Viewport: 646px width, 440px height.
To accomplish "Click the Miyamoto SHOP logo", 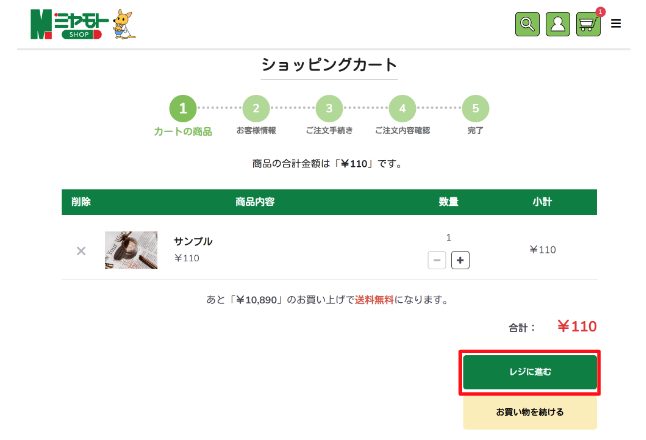I will click(70, 24).
